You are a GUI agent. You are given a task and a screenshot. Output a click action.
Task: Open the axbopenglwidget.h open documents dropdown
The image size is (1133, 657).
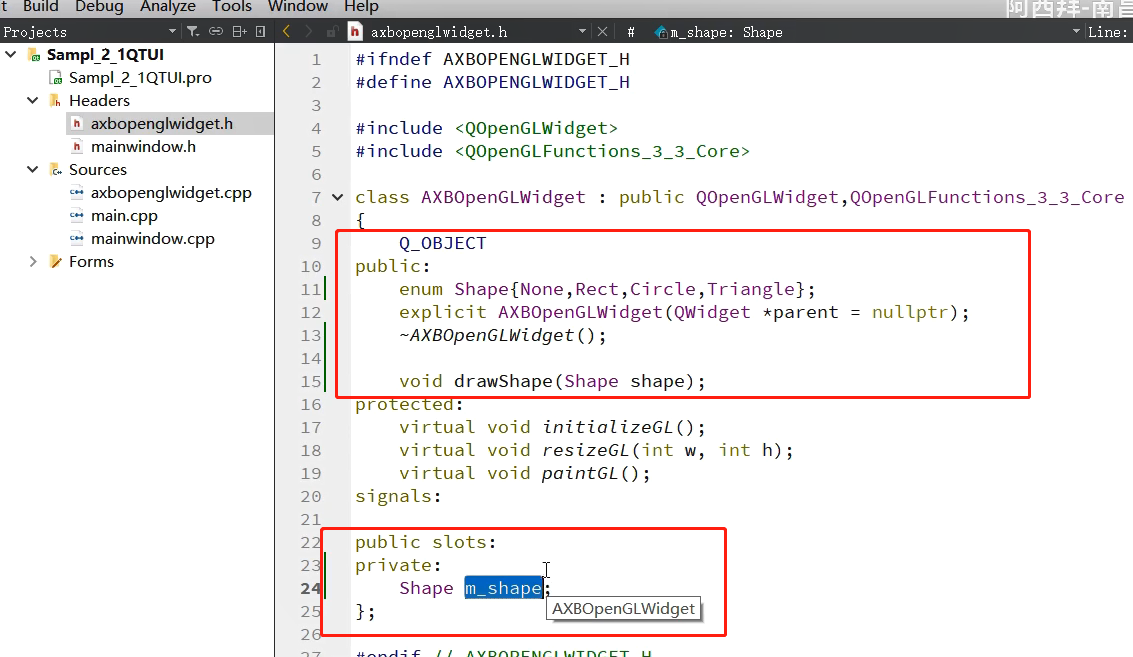coord(582,32)
